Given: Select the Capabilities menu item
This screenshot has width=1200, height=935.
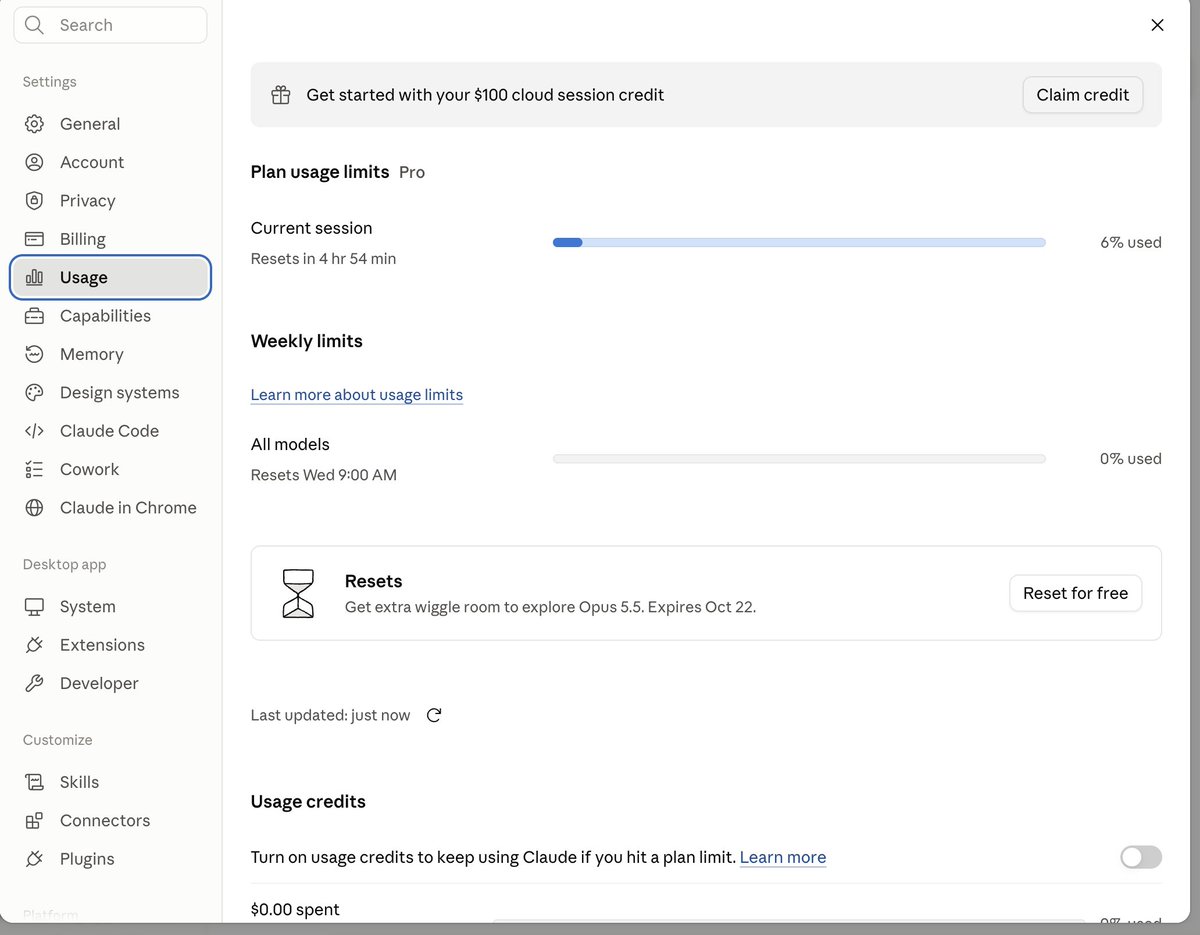Looking at the screenshot, I should coord(110,316).
